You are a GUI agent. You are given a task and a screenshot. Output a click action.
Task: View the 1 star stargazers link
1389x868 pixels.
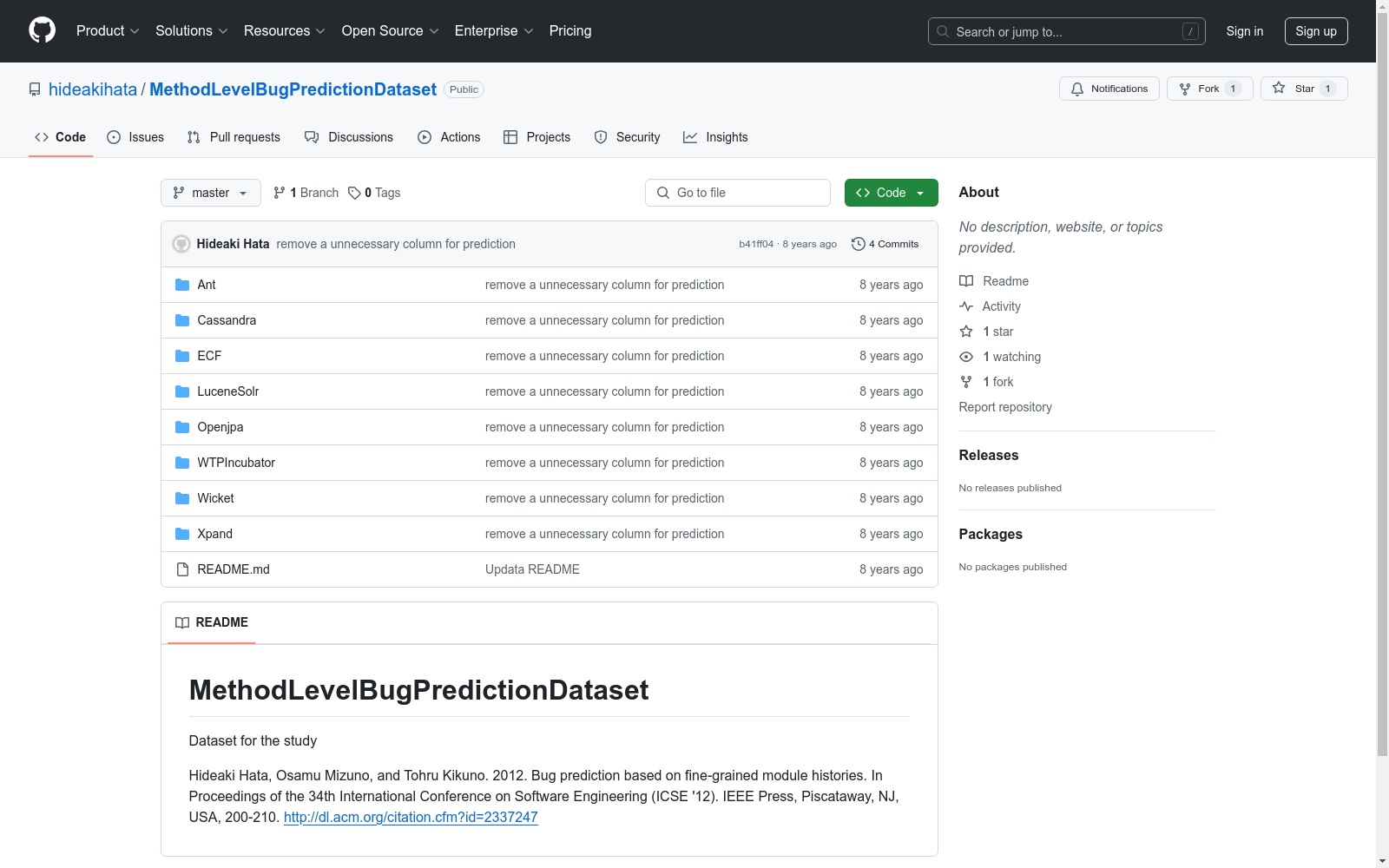[x=986, y=332]
